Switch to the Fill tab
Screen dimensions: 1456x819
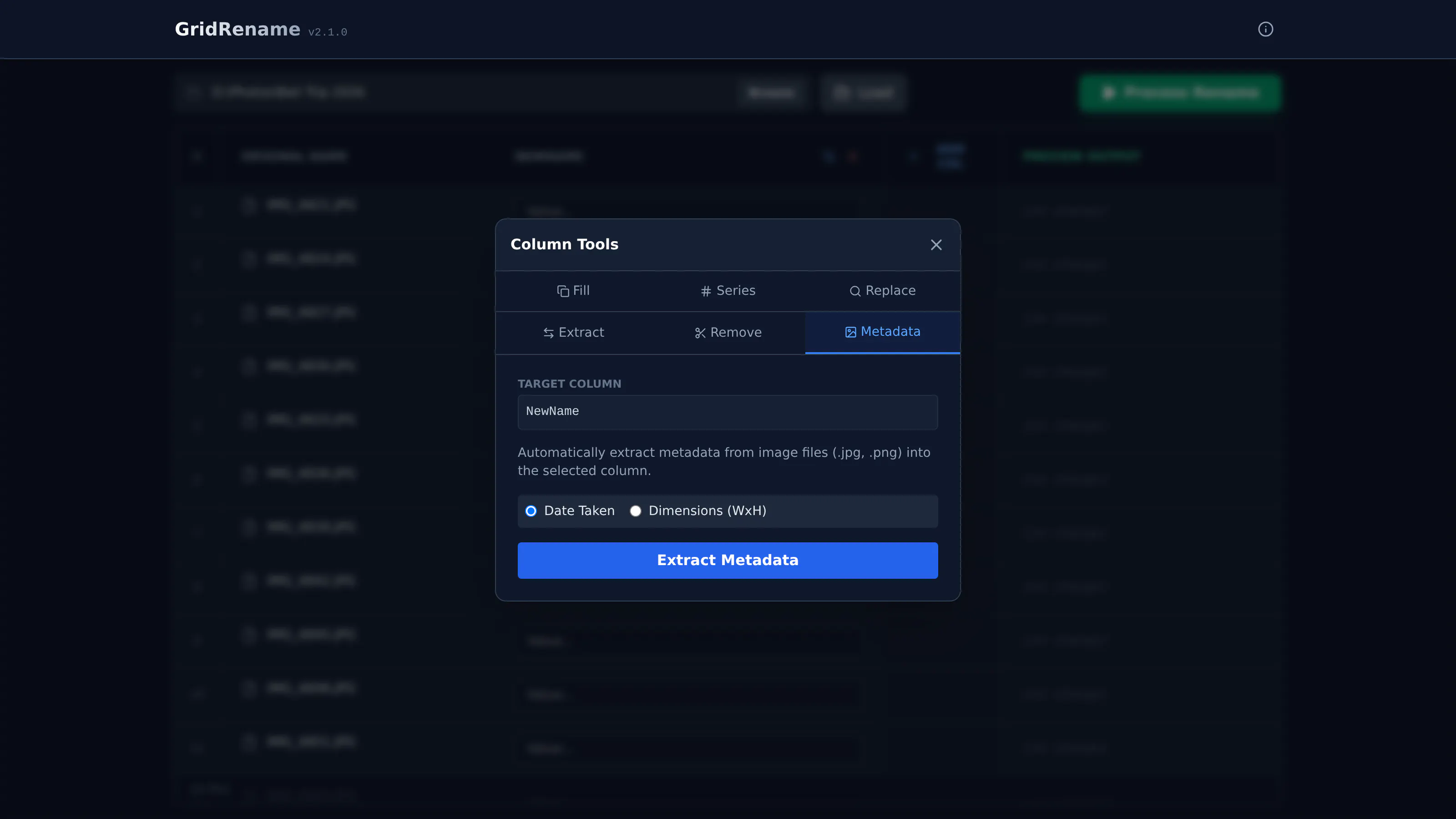tap(573, 291)
